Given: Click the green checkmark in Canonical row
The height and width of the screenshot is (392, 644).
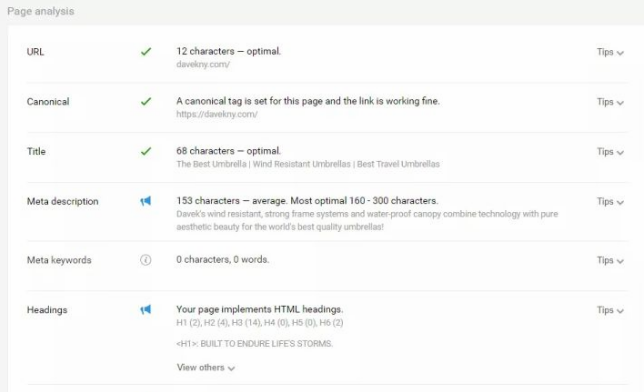Looking at the screenshot, I should [x=146, y=101].
